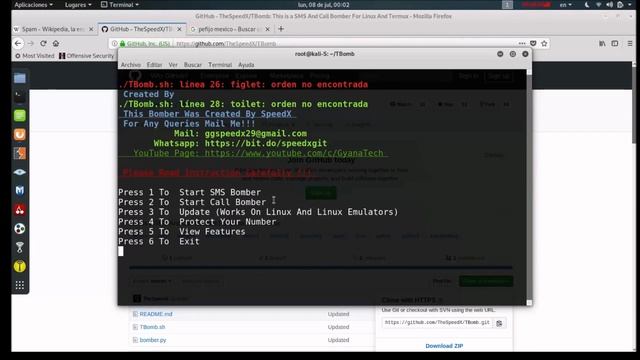Open Aplicaciones menu in top bar
The height and width of the screenshot is (360, 640).
[x=33, y=5]
